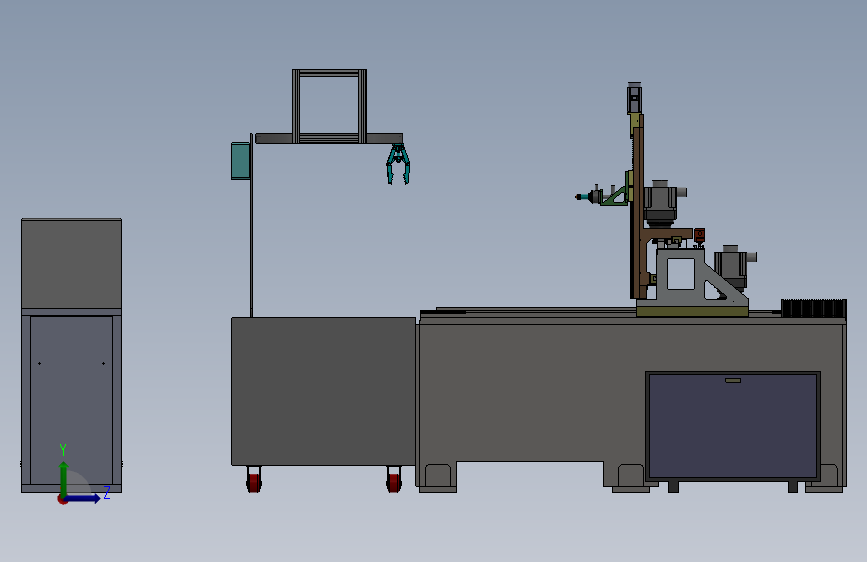Screen dimensions: 867x562
Task: Select the teal control box on pole
Action: [240, 161]
